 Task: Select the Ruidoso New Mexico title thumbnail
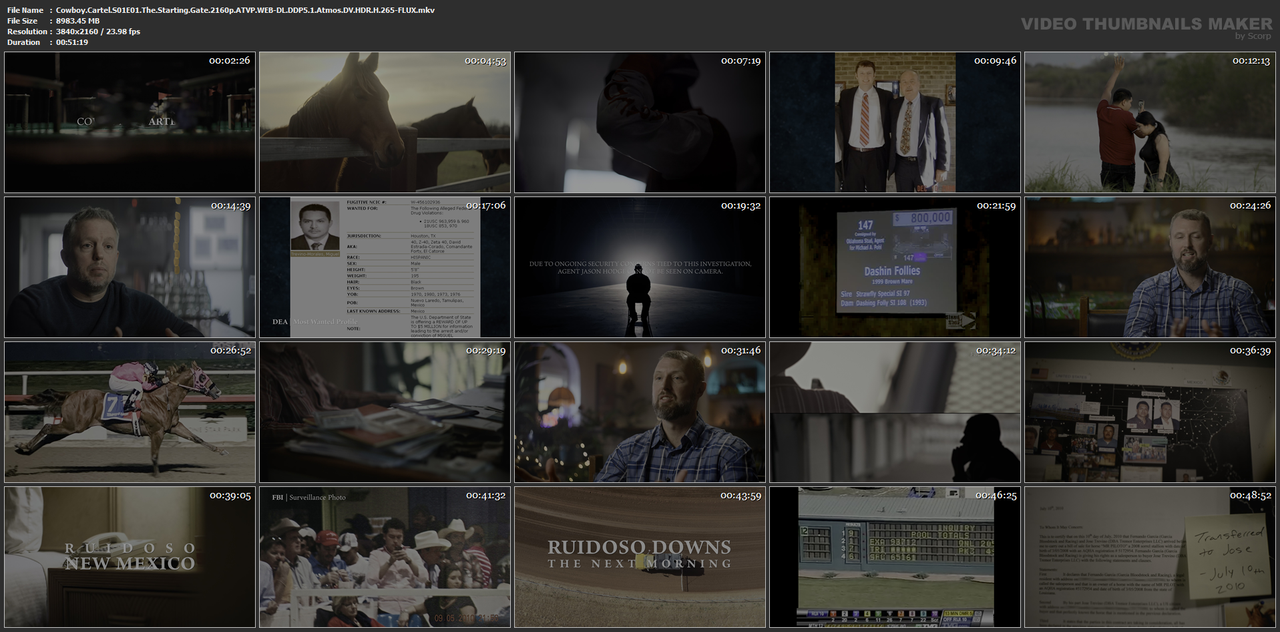pos(130,557)
